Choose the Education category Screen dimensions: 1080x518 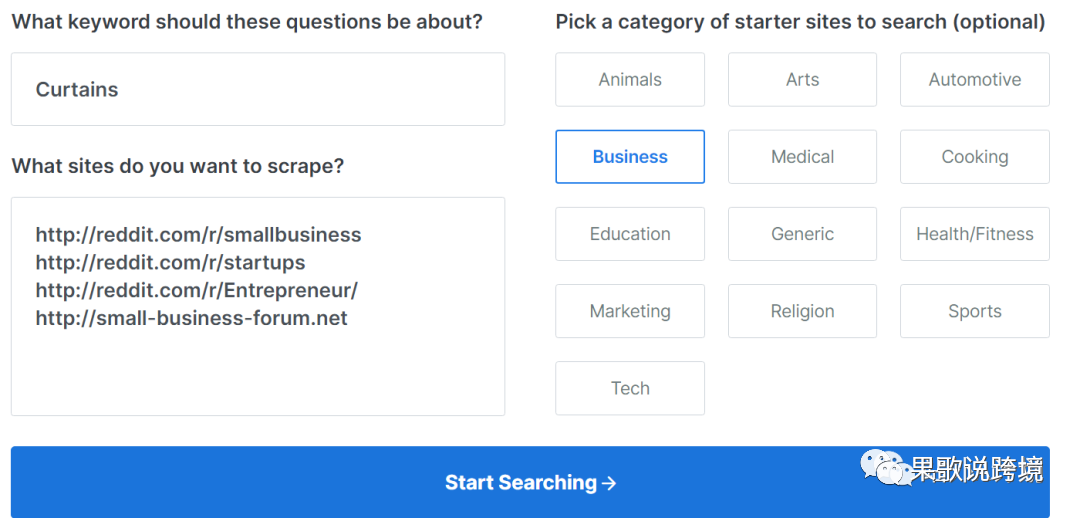point(630,234)
